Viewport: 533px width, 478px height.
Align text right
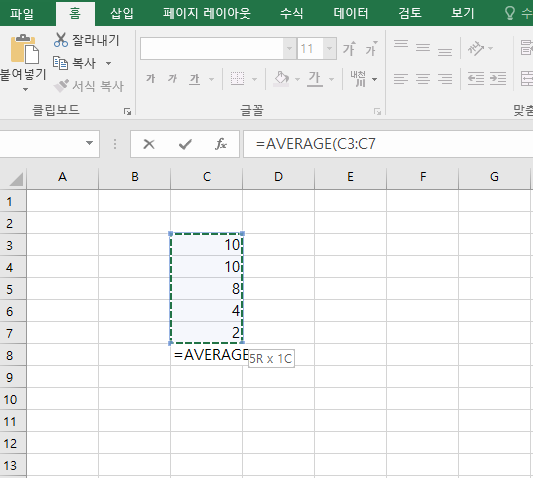[x=445, y=79]
